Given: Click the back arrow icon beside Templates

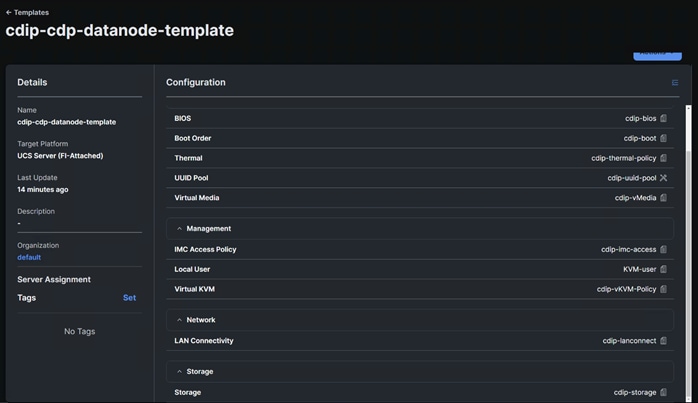Looking at the screenshot, I should coord(8,12).
